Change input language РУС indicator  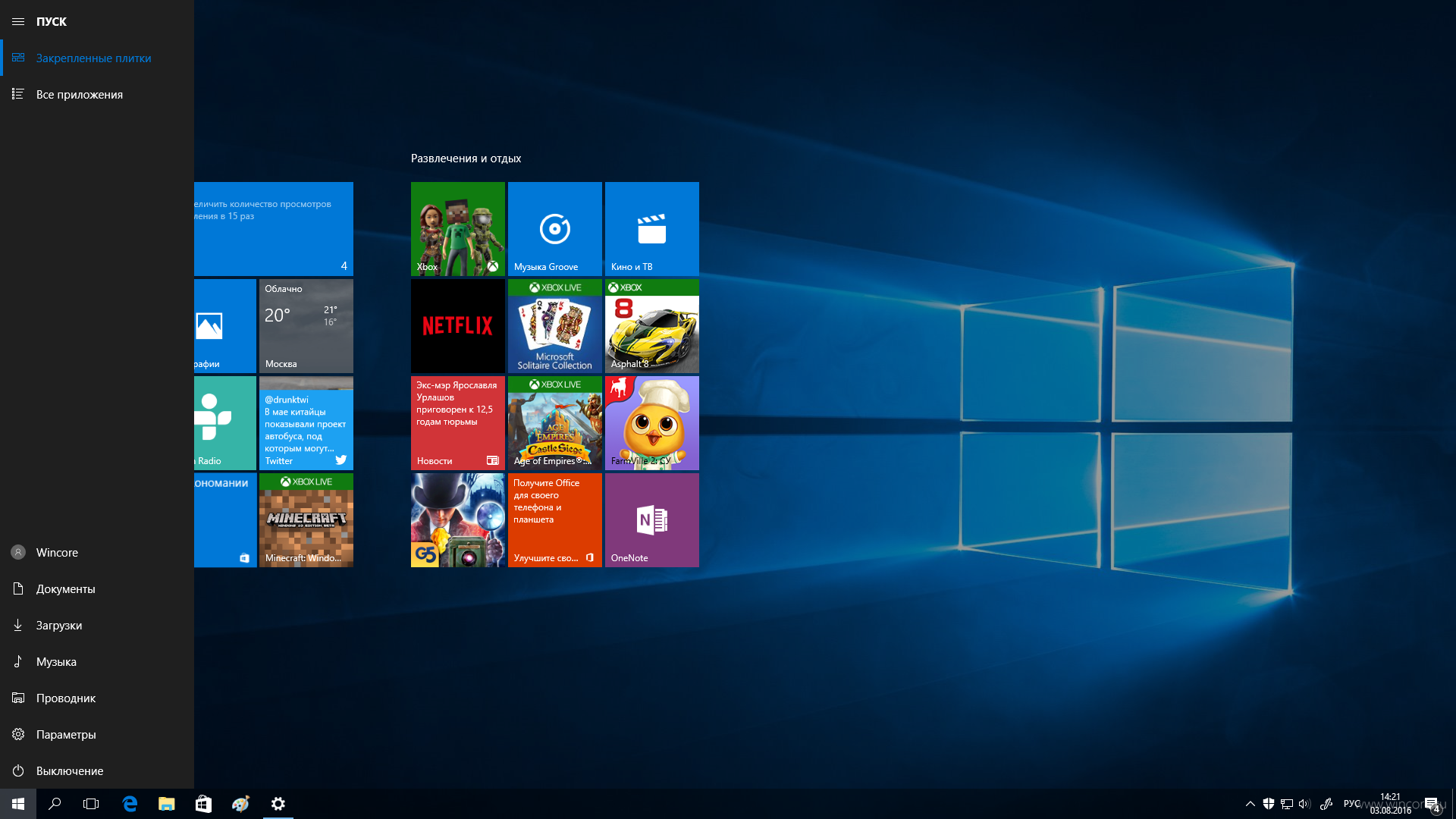(1351, 804)
